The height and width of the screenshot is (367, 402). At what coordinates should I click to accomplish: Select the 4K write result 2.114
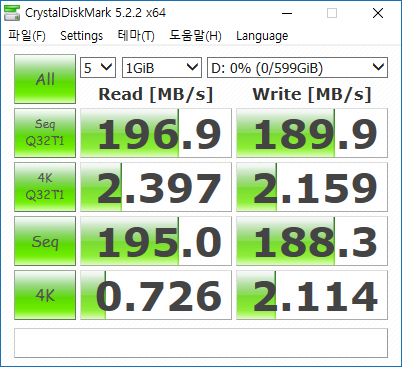312,295
